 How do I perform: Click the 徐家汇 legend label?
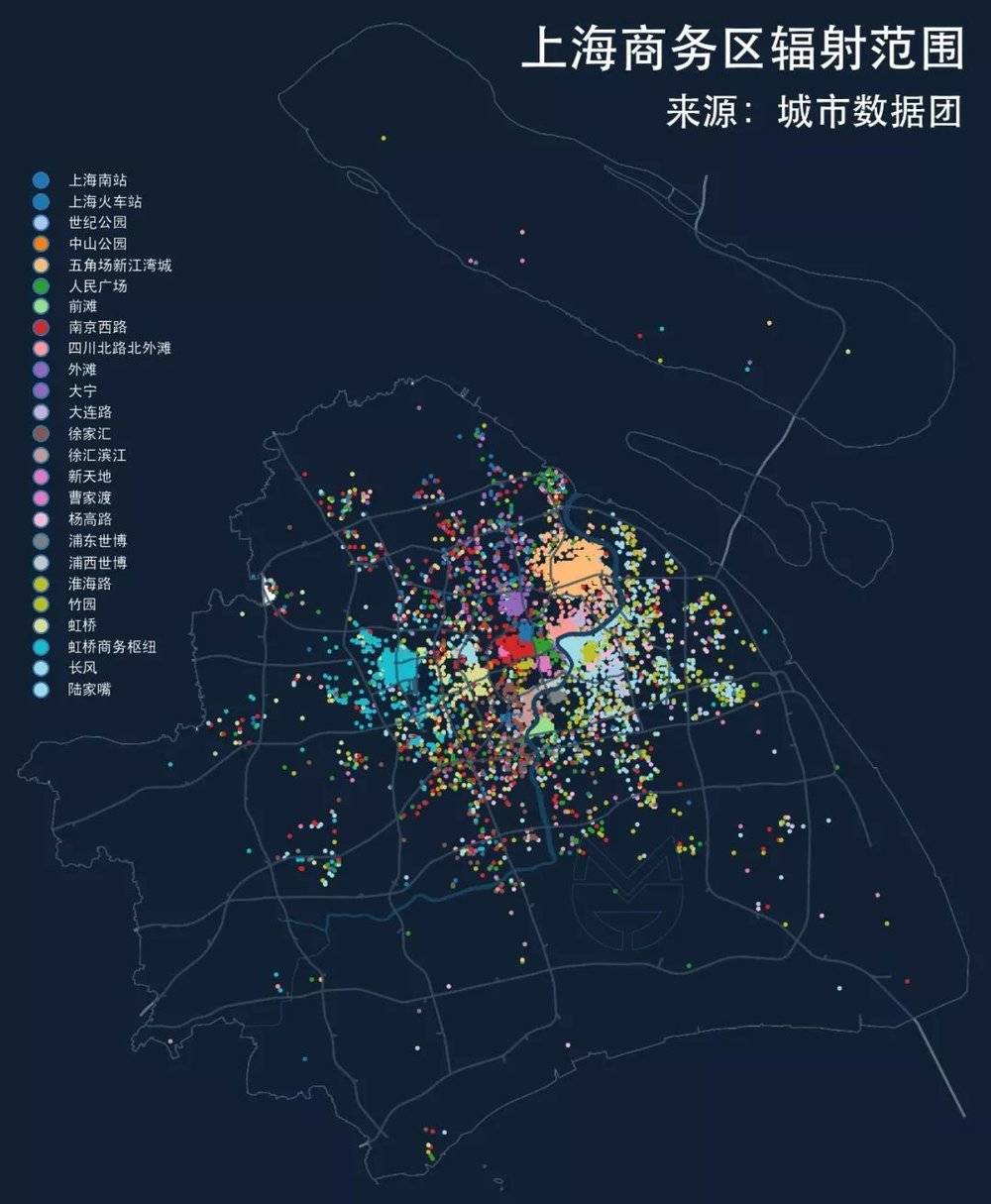(x=90, y=434)
